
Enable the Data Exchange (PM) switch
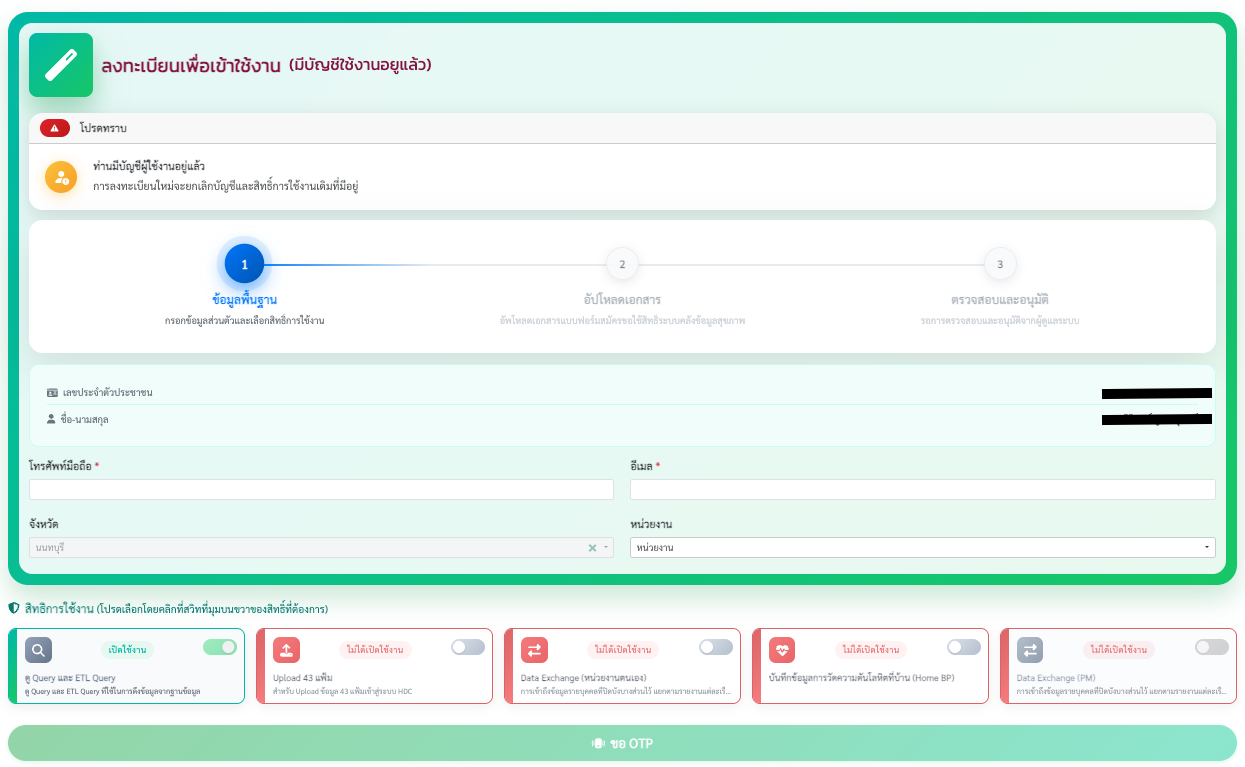1212,647
